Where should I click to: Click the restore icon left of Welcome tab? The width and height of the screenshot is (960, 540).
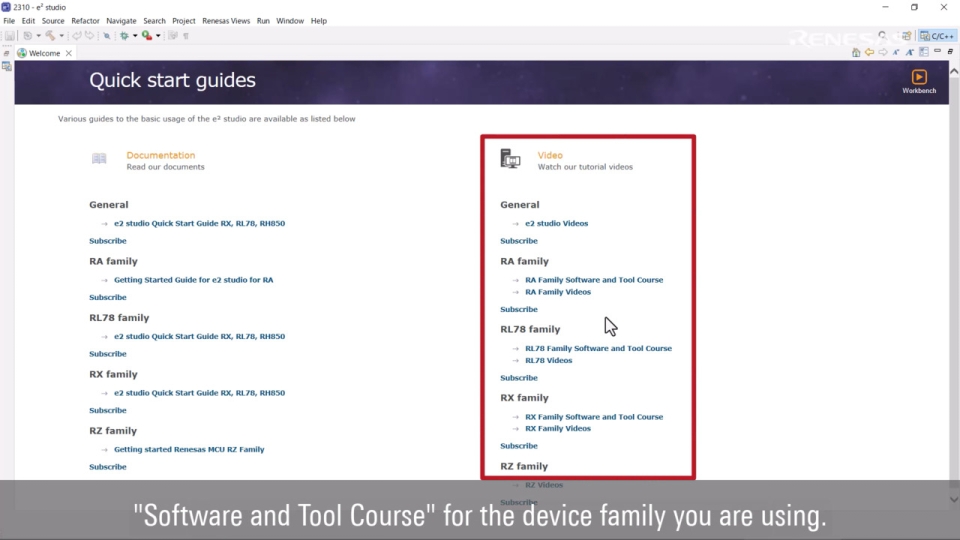[x=6, y=53]
